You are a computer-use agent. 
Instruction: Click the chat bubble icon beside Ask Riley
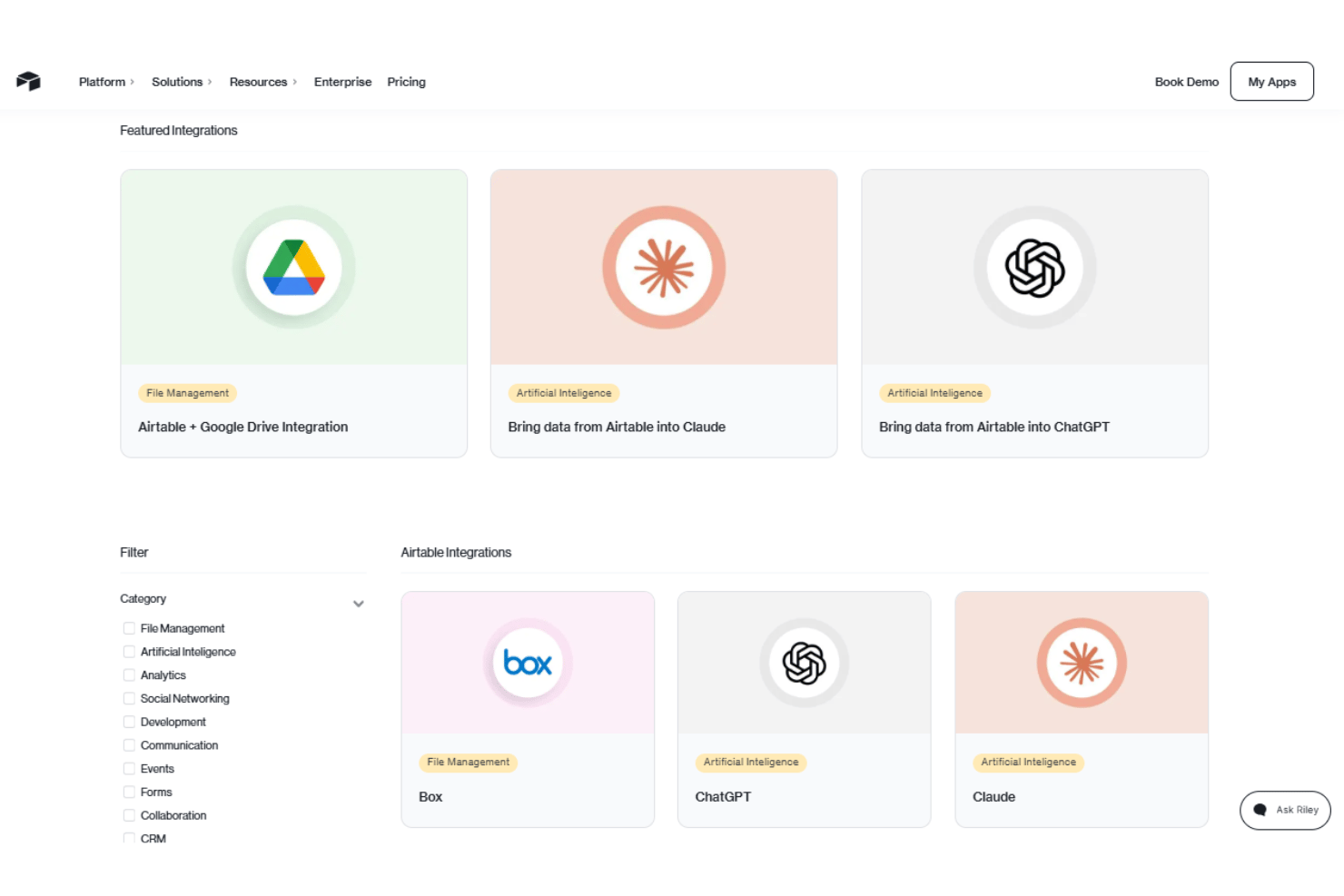pyautogui.click(x=1260, y=810)
